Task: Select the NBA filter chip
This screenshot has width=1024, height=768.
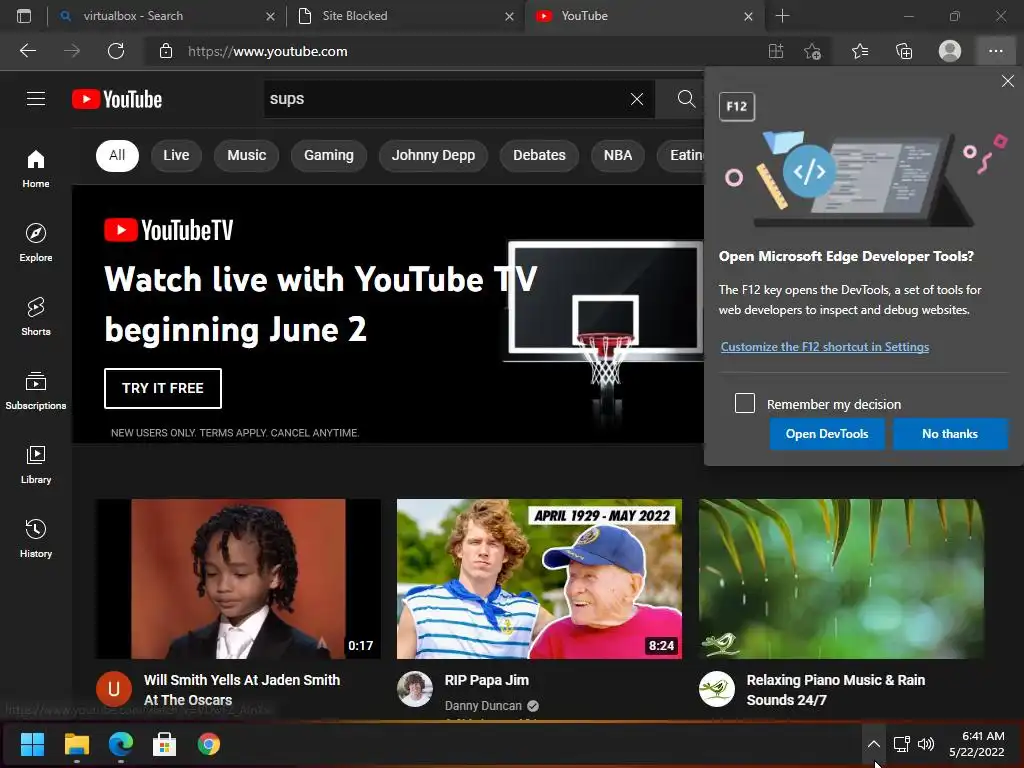Action: [618, 155]
